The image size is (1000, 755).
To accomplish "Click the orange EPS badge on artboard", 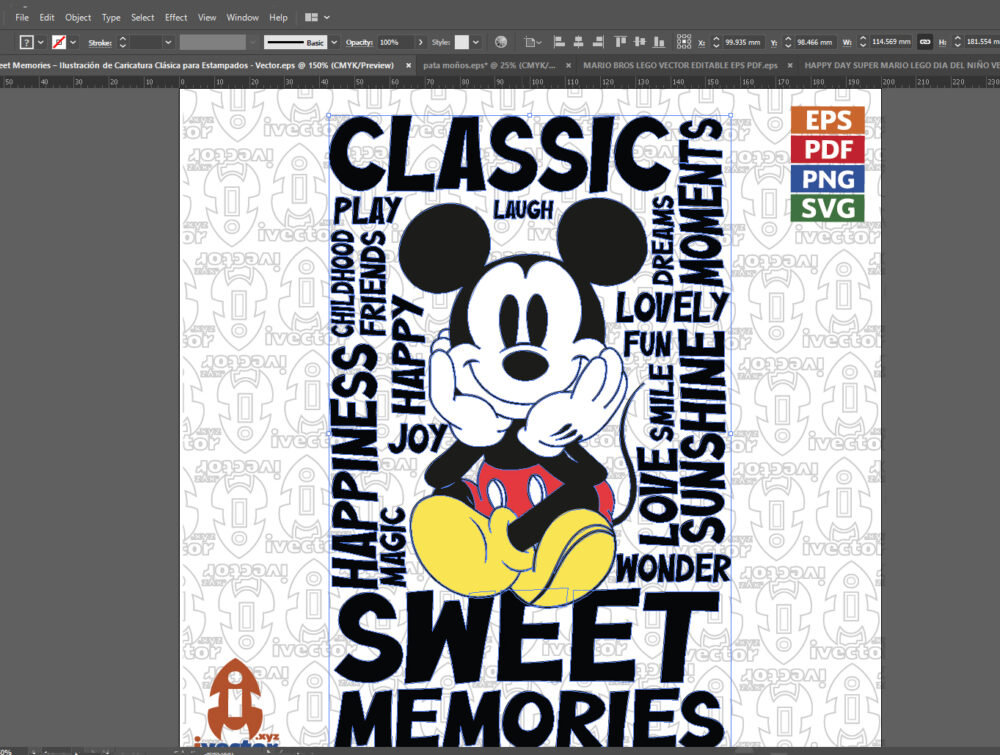I will click(828, 121).
